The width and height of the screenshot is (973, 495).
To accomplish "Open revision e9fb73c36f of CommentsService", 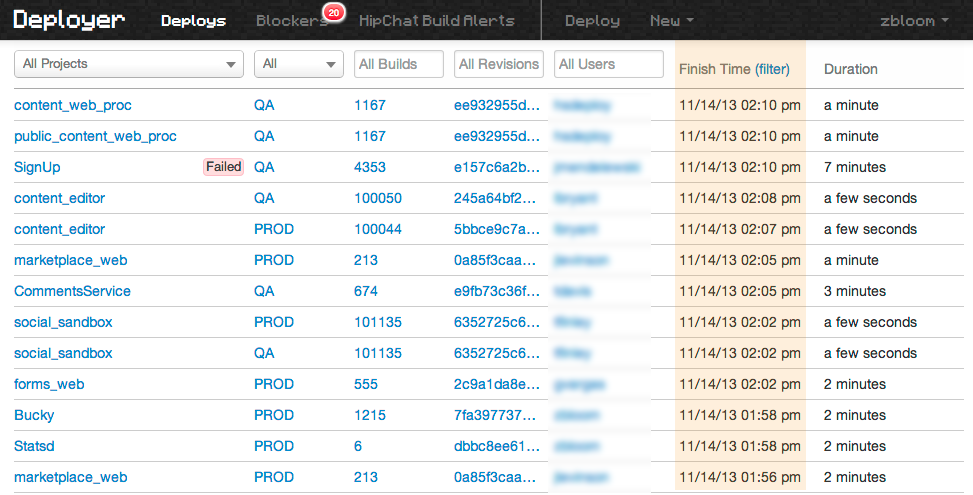I will [x=496, y=291].
